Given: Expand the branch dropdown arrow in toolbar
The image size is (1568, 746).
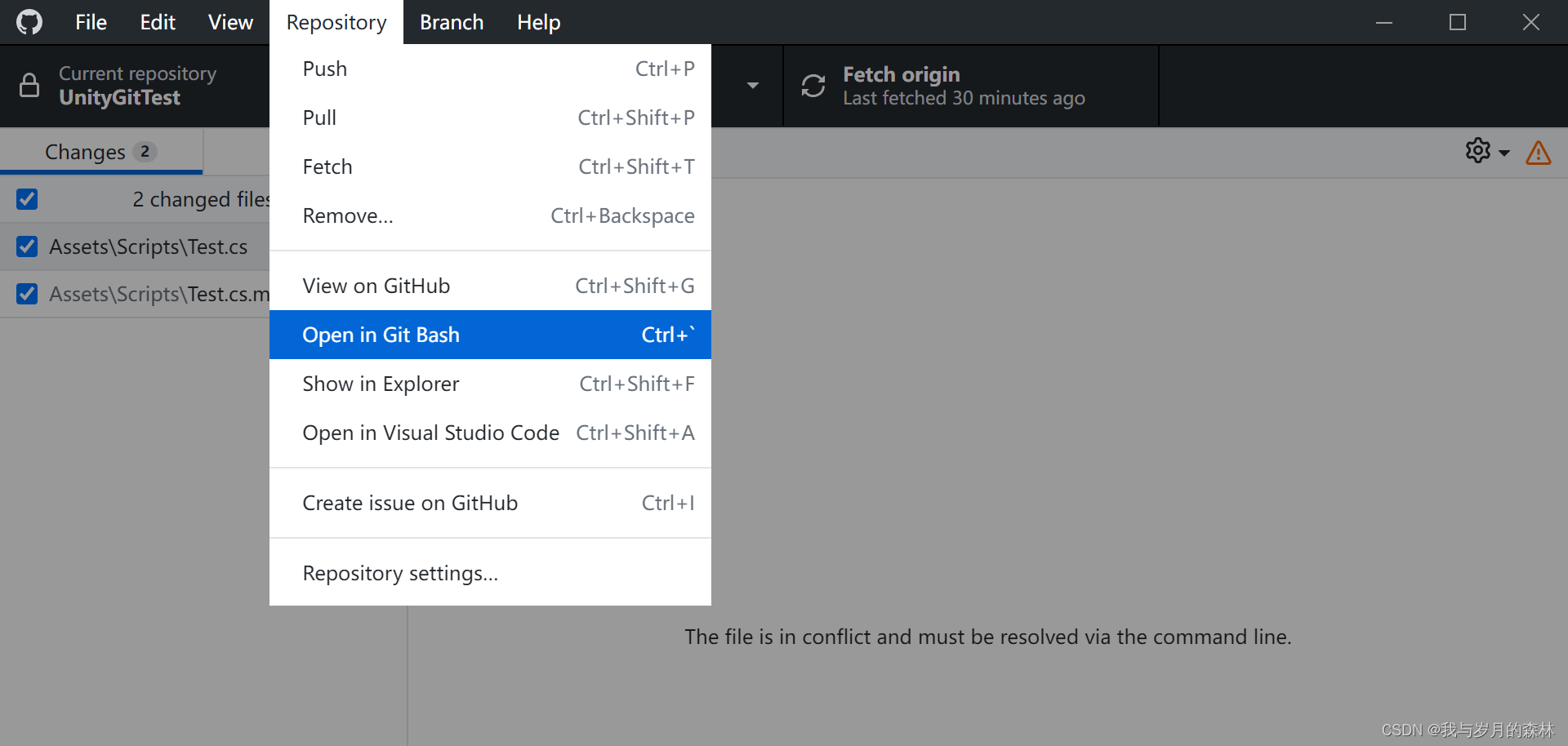Looking at the screenshot, I should [x=753, y=85].
